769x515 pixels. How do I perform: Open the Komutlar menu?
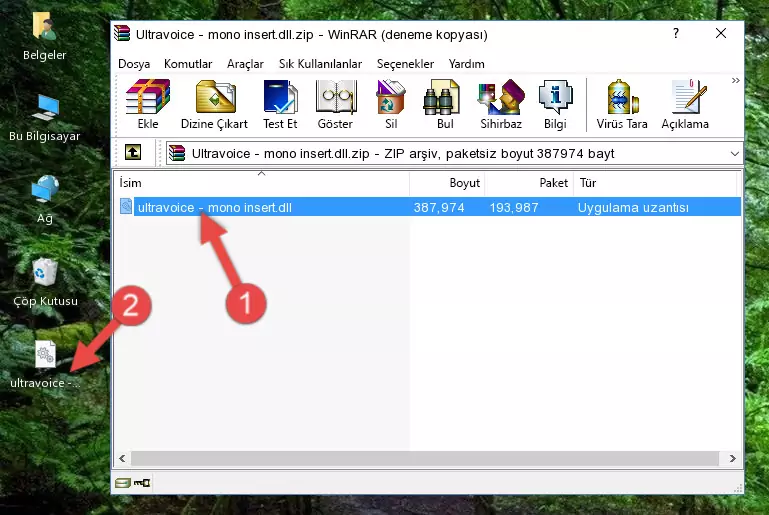coord(188,64)
